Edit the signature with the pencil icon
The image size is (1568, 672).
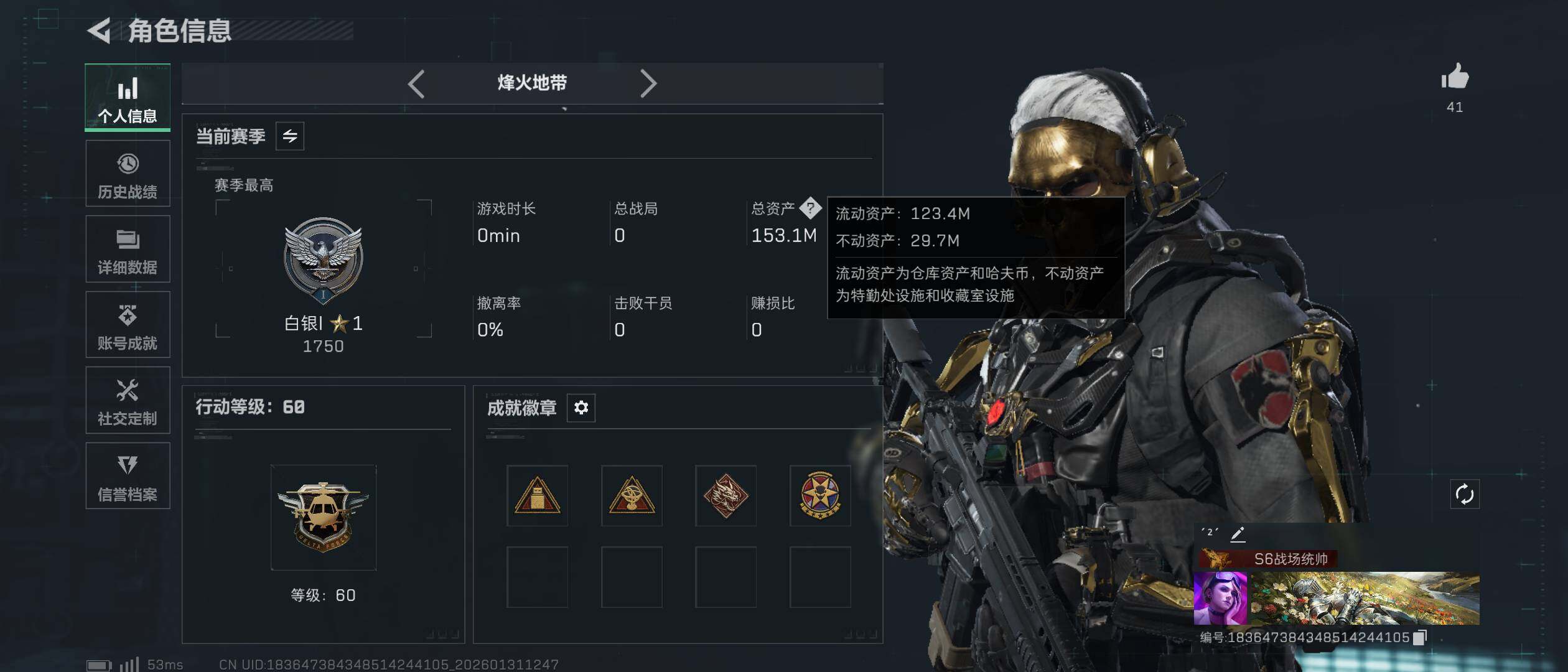(x=1238, y=533)
